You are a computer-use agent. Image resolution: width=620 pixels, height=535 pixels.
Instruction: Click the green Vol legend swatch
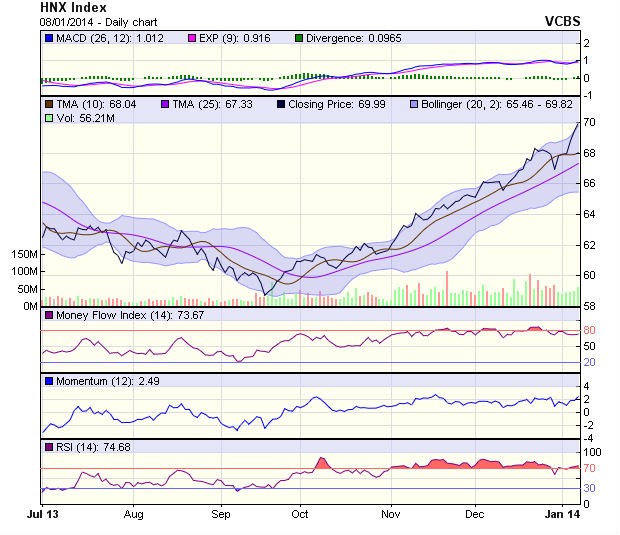click(x=49, y=118)
